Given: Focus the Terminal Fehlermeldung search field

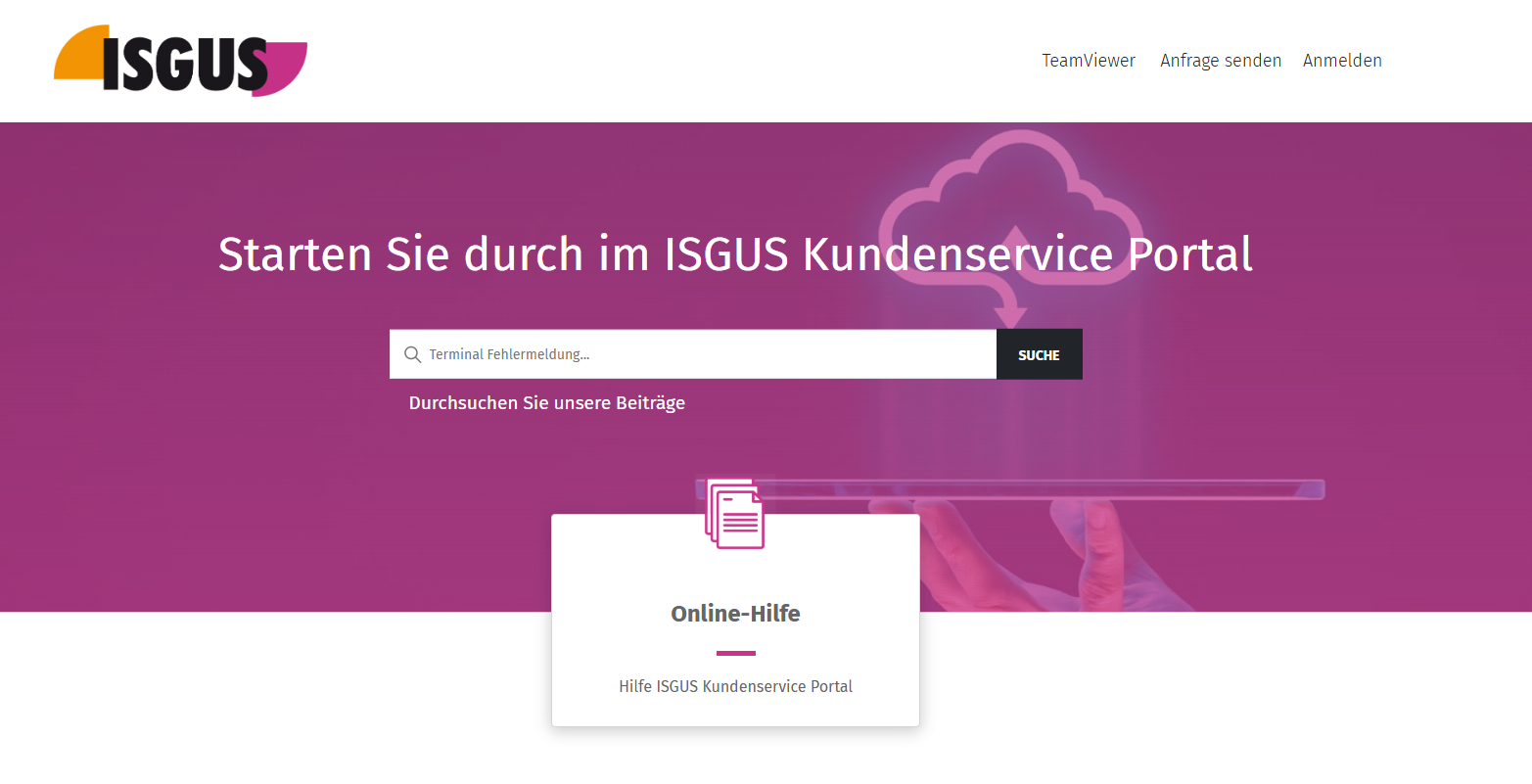Looking at the screenshot, I should click(693, 354).
